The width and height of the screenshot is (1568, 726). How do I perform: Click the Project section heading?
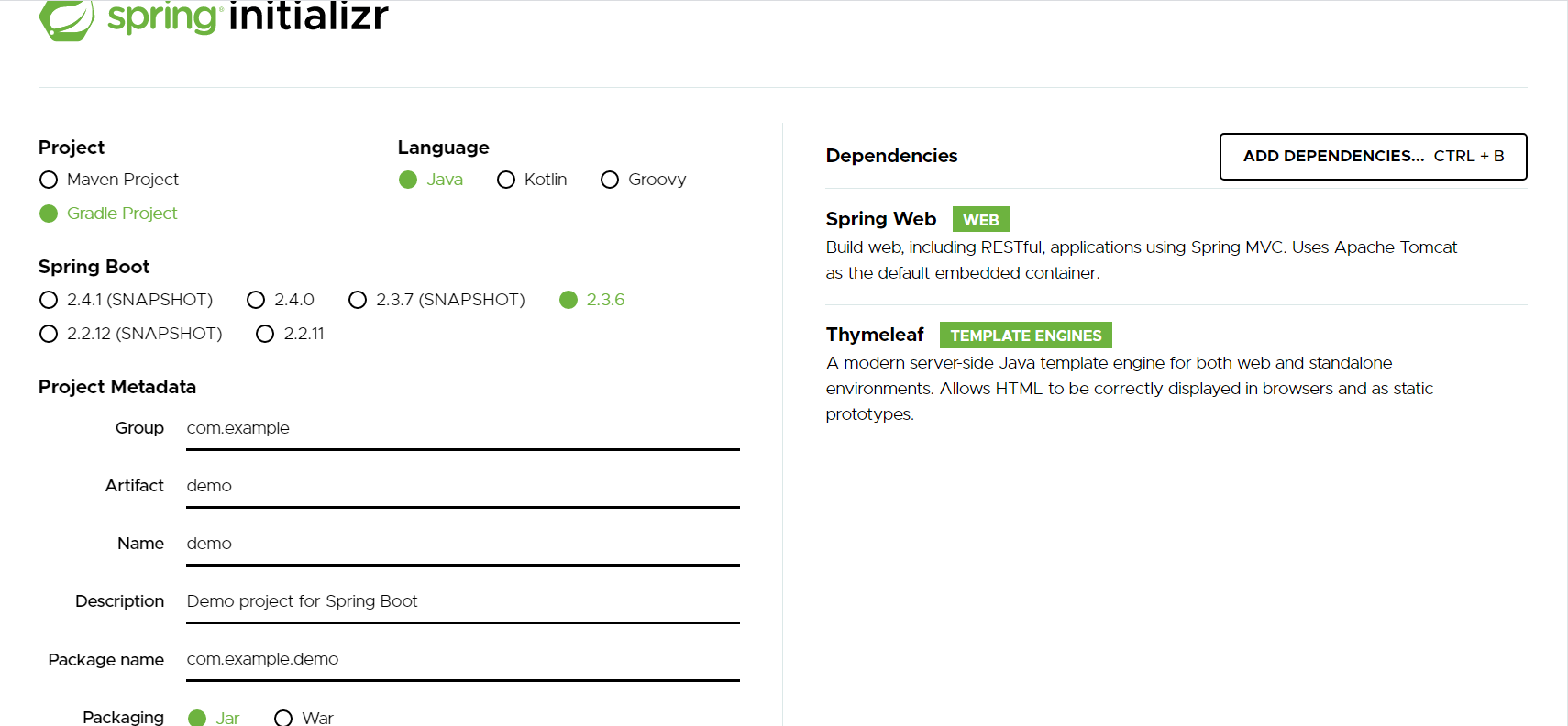(72, 148)
